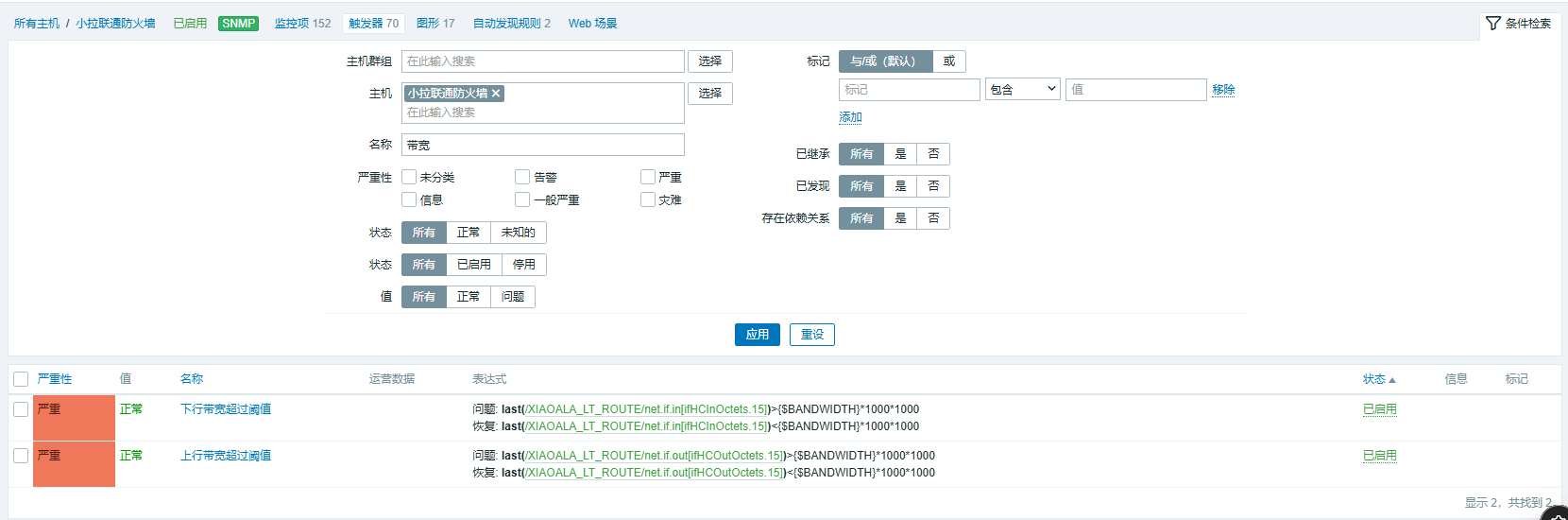Click the 名称 field containing 带宽

click(x=543, y=145)
